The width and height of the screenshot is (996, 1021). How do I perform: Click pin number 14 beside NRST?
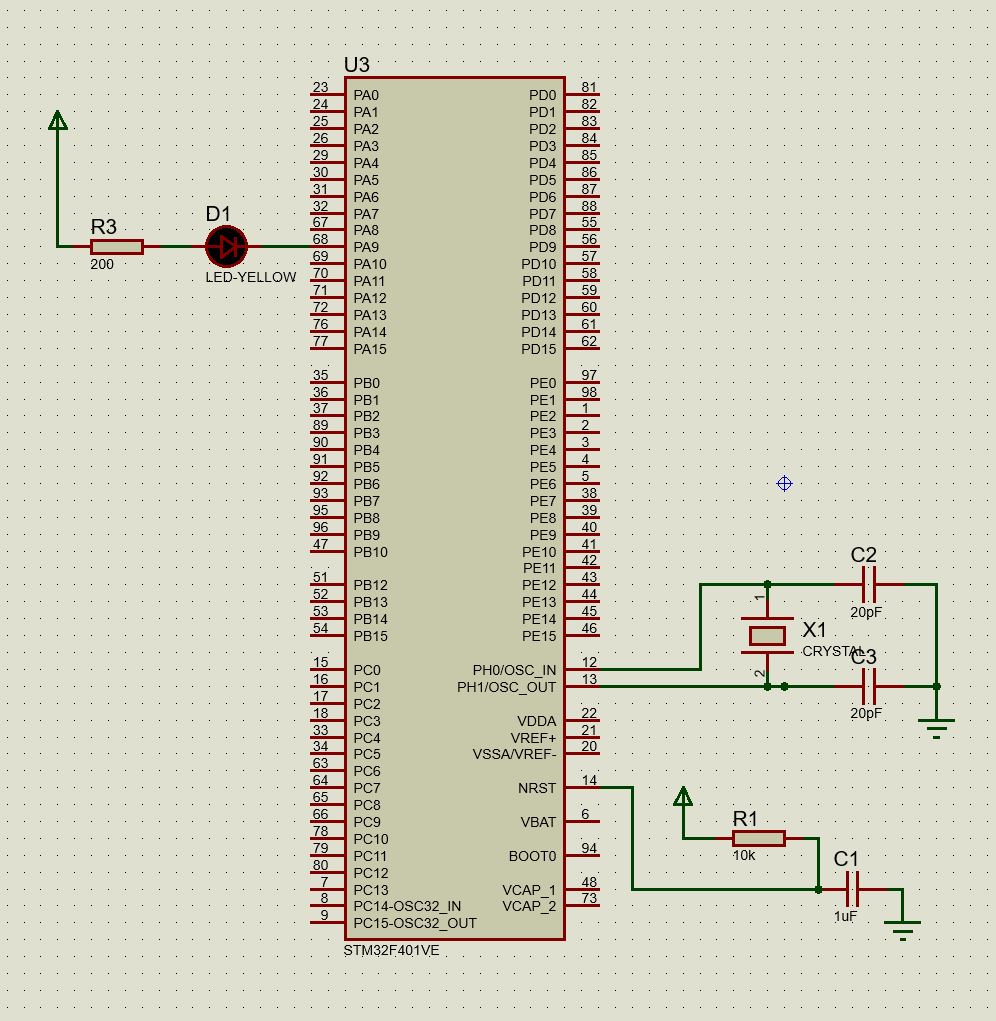pyautogui.click(x=589, y=780)
